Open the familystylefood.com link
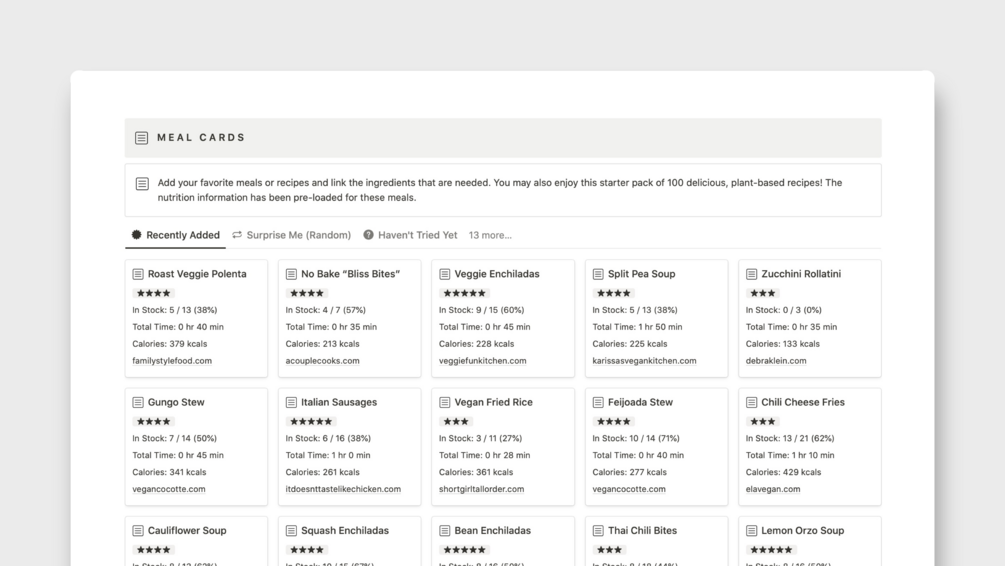The height and width of the screenshot is (566, 1005). [x=172, y=360]
